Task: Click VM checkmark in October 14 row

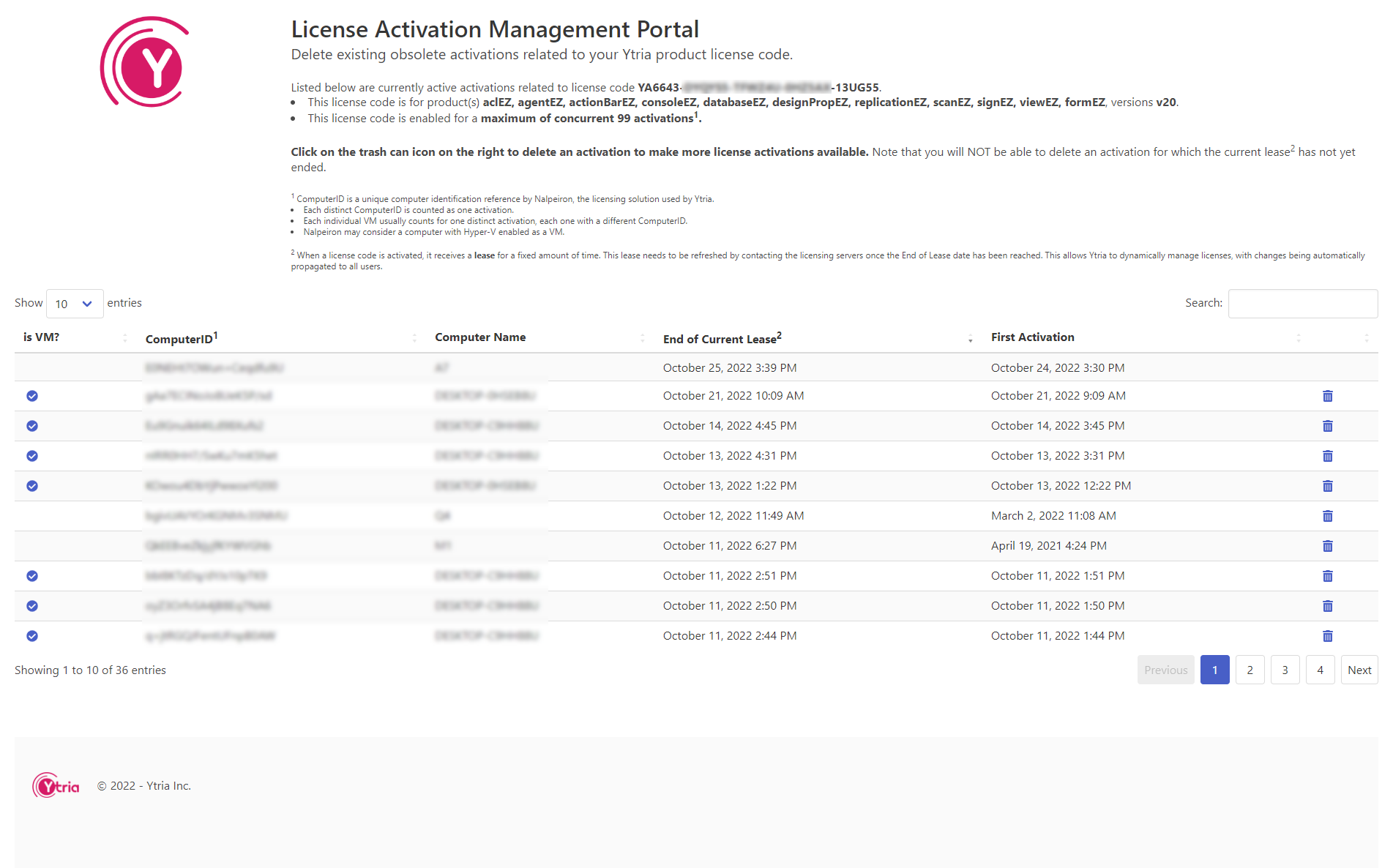Action: click(32, 426)
